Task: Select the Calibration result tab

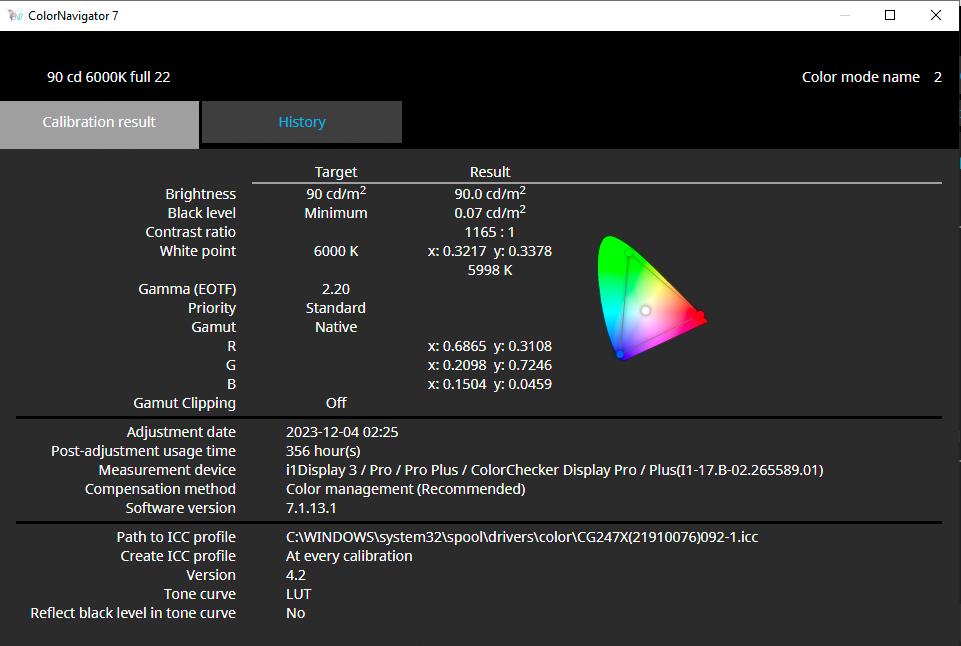Action: [99, 124]
